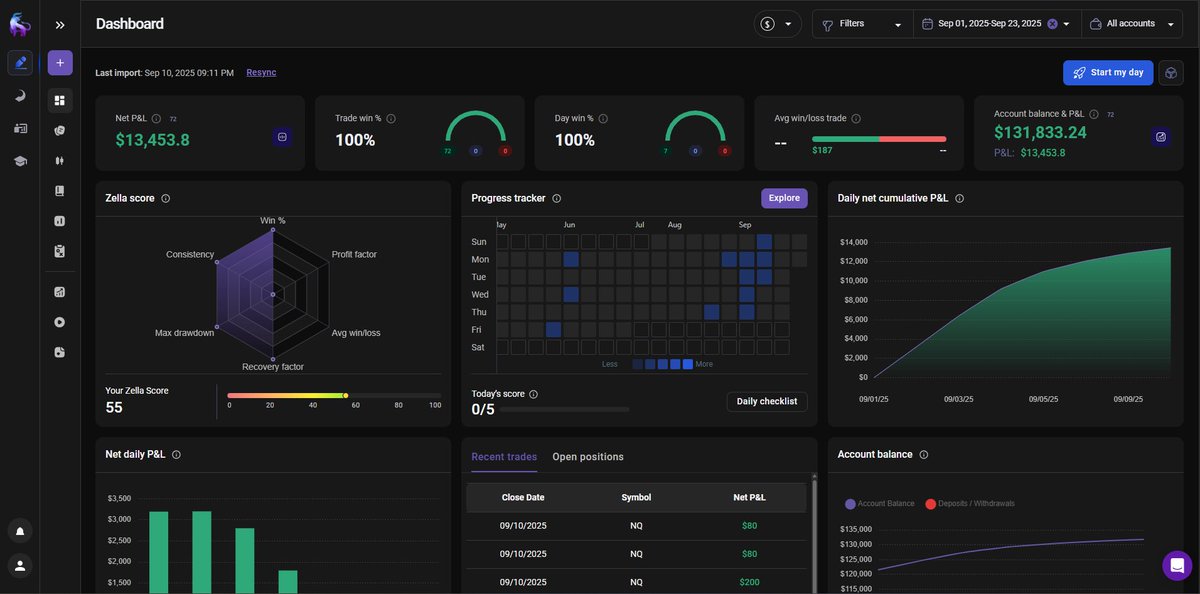Click the Close Date column header
The width and height of the screenshot is (1200, 594).
pyautogui.click(x=523, y=497)
